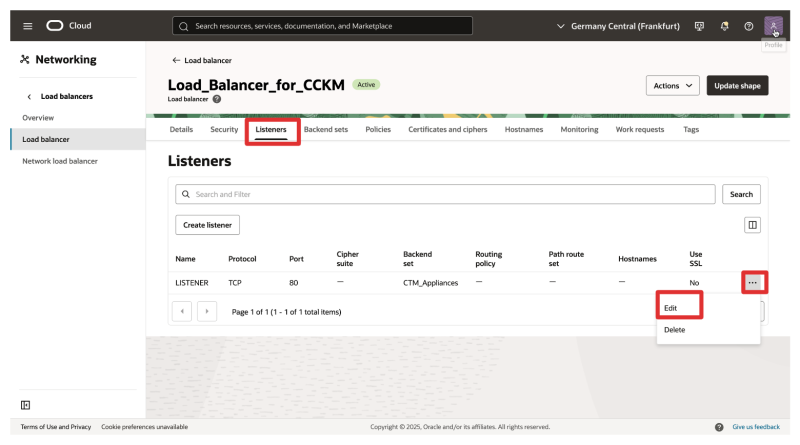Open the help question mark icon
The width and height of the screenshot is (800, 445).
748,25
